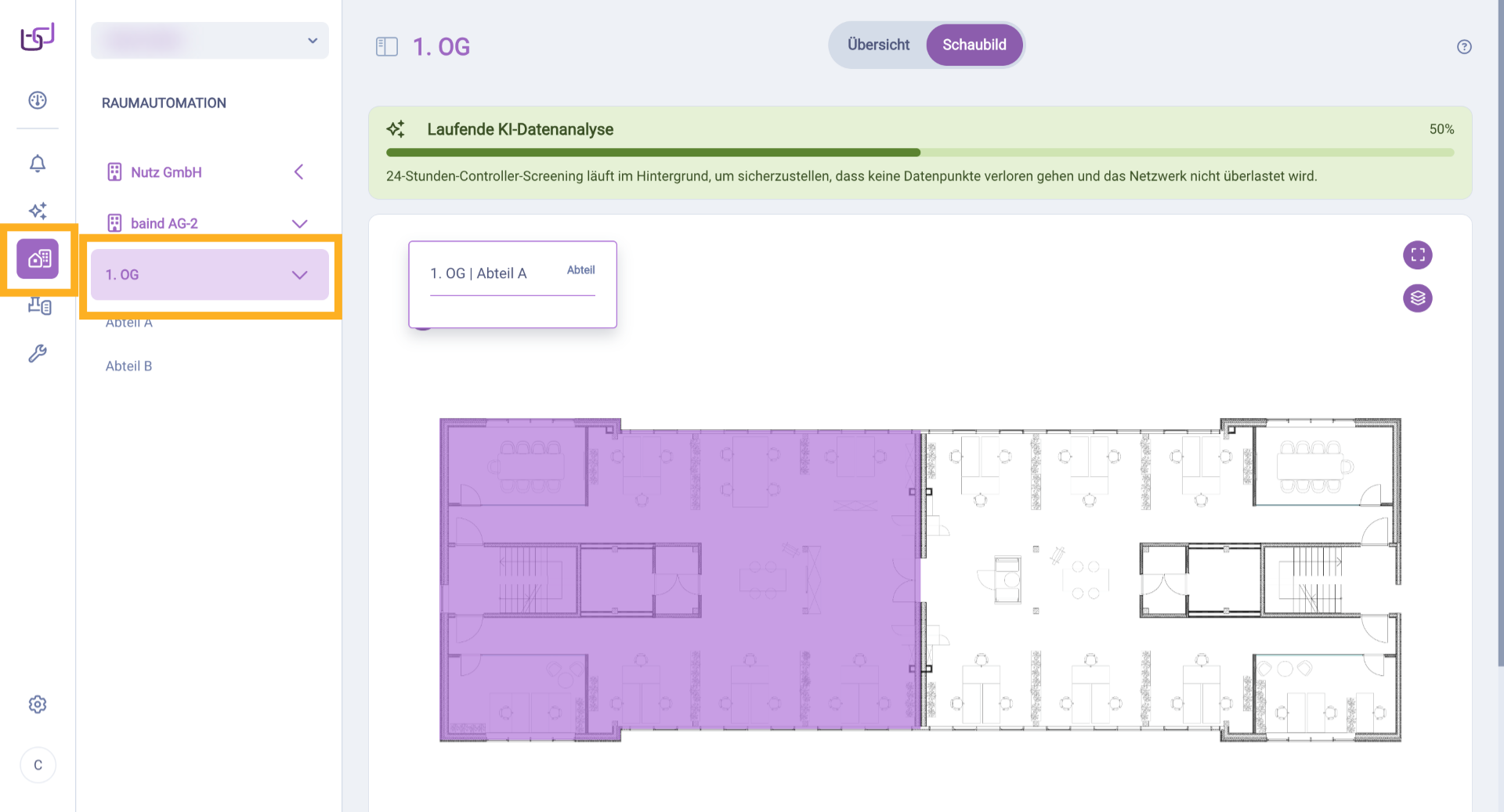Open the layers button on floor plan

coord(1417,298)
